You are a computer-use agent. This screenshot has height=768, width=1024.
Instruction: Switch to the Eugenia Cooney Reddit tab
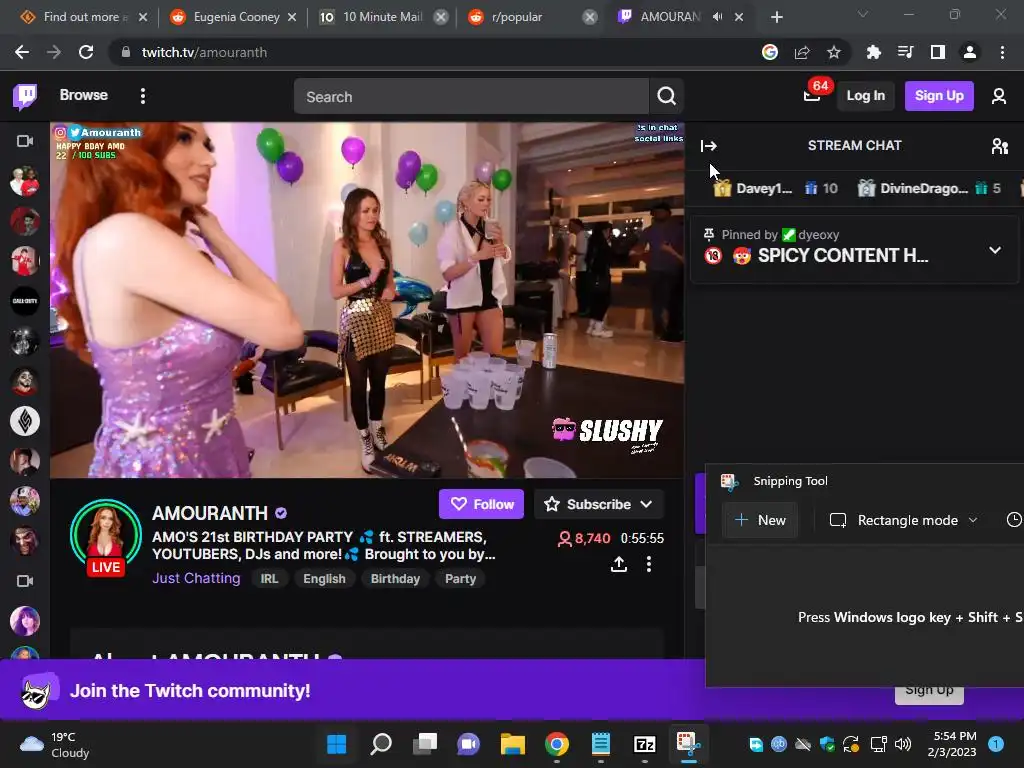(225, 17)
